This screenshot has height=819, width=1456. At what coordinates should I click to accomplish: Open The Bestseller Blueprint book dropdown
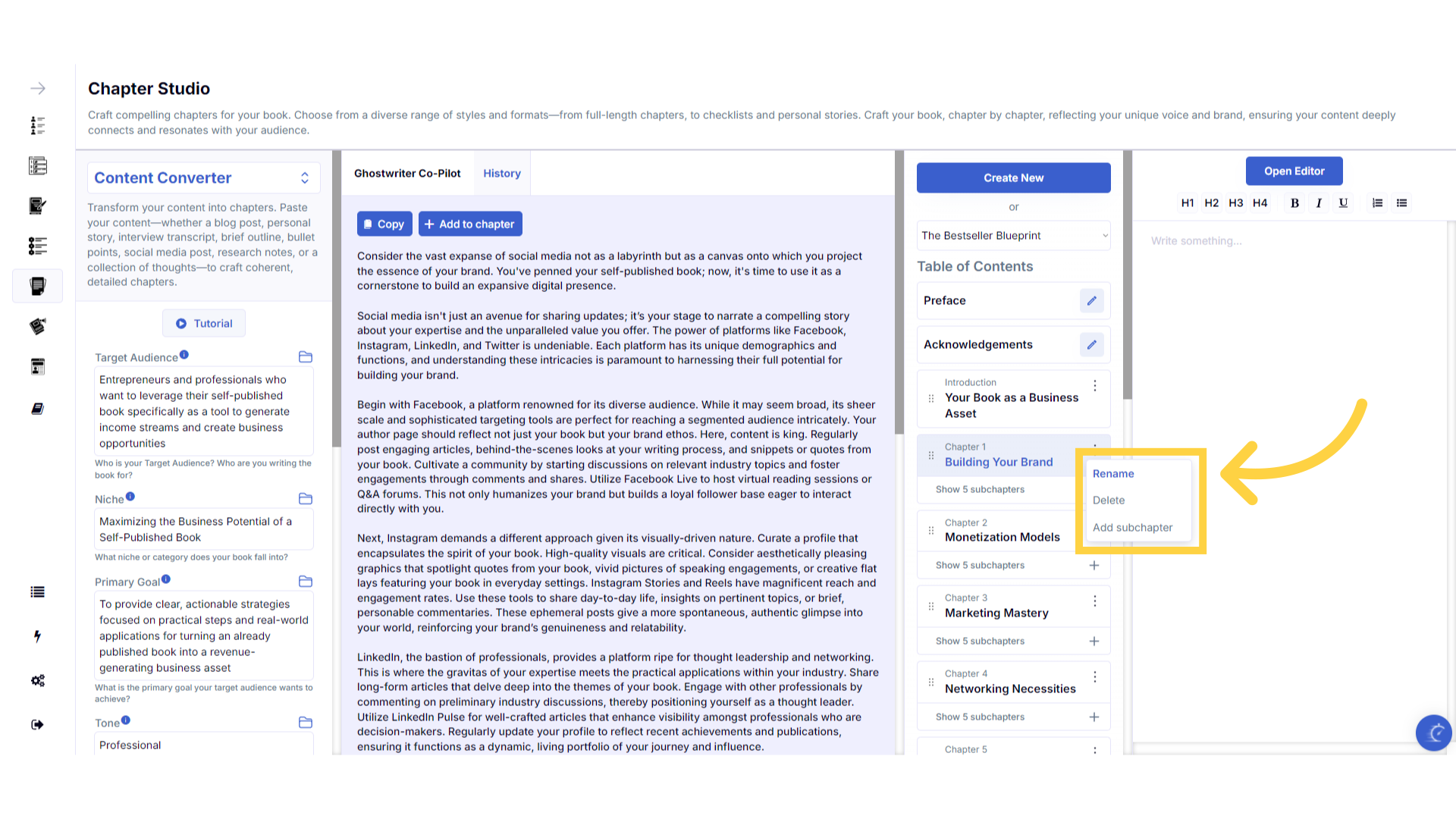tap(1013, 236)
